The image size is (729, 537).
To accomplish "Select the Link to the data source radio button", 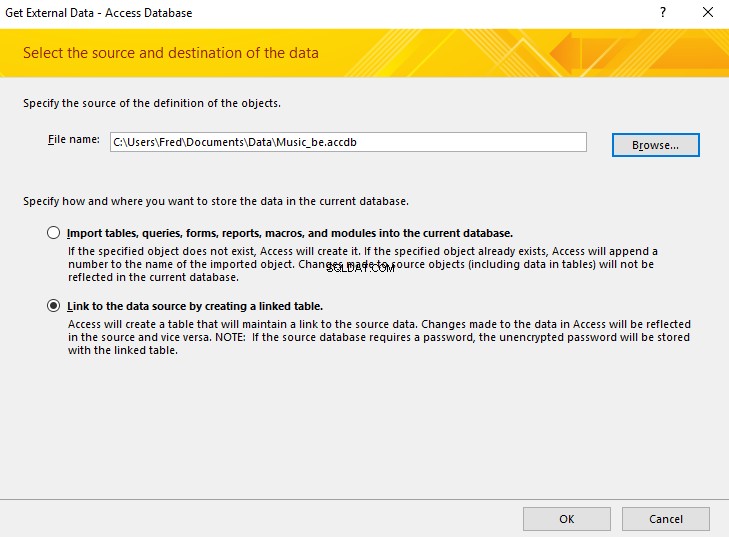I will click(x=53, y=305).
